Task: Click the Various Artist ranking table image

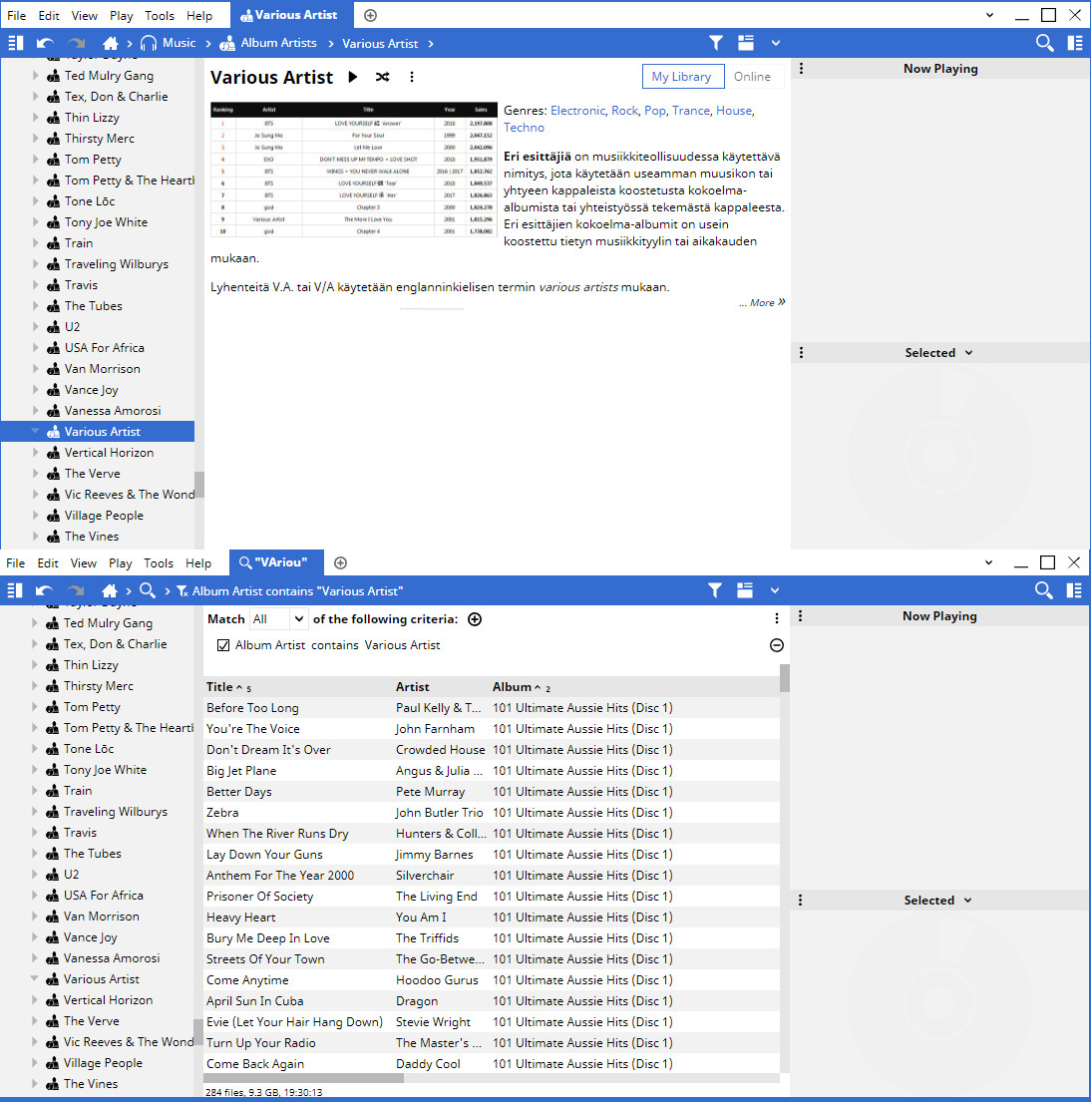Action: click(x=354, y=169)
